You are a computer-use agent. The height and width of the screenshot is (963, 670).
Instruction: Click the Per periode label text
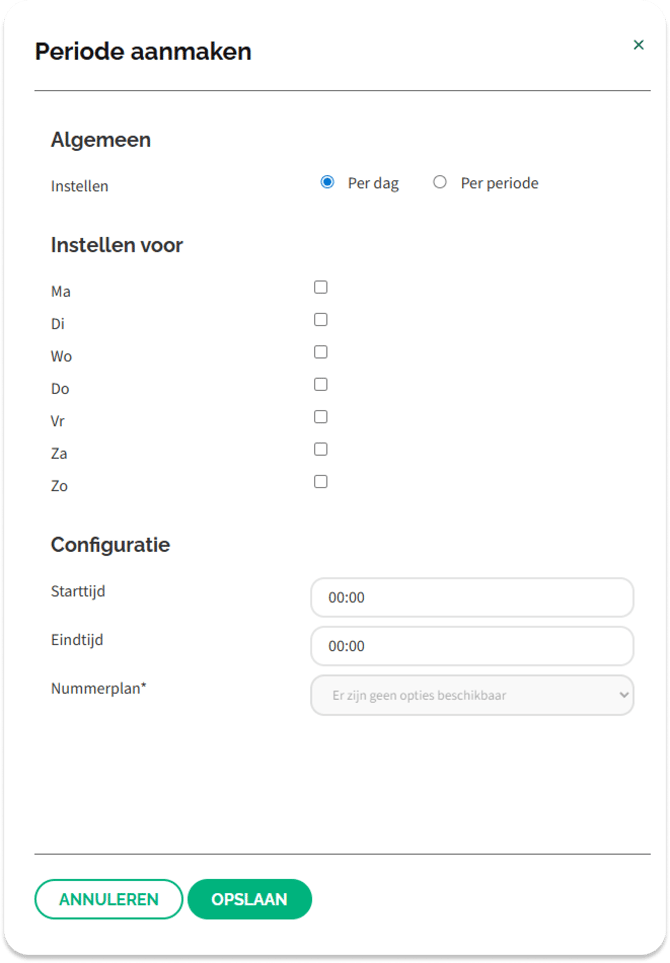tap(499, 184)
